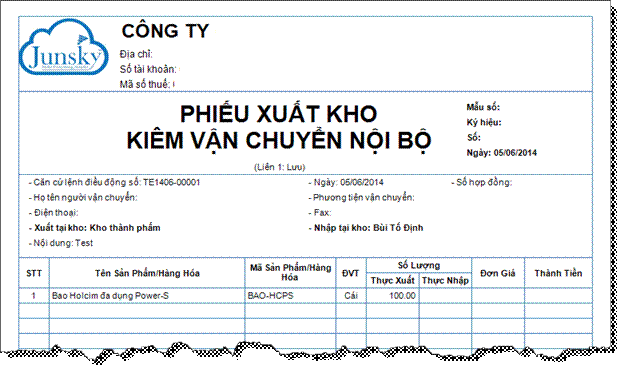
Task: Click the Ký hiệu field
Action: (x=484, y=122)
